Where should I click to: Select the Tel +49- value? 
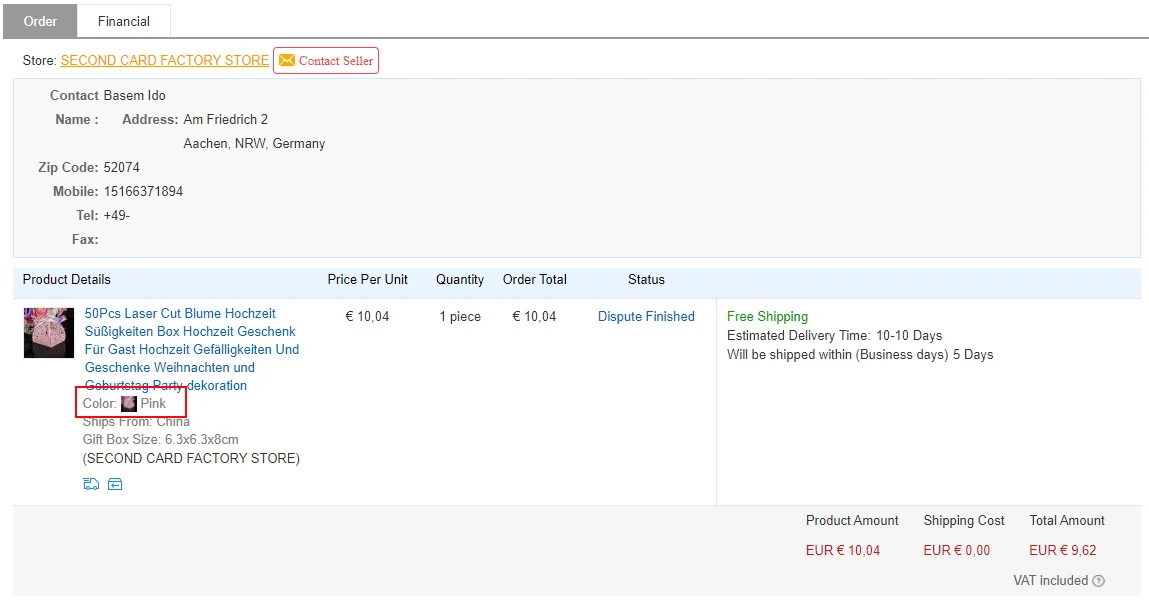pos(117,216)
